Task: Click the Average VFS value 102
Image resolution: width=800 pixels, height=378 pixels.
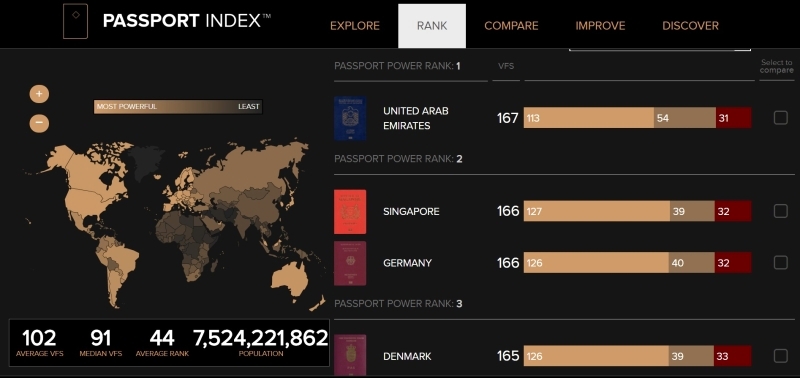Action: tap(39, 338)
